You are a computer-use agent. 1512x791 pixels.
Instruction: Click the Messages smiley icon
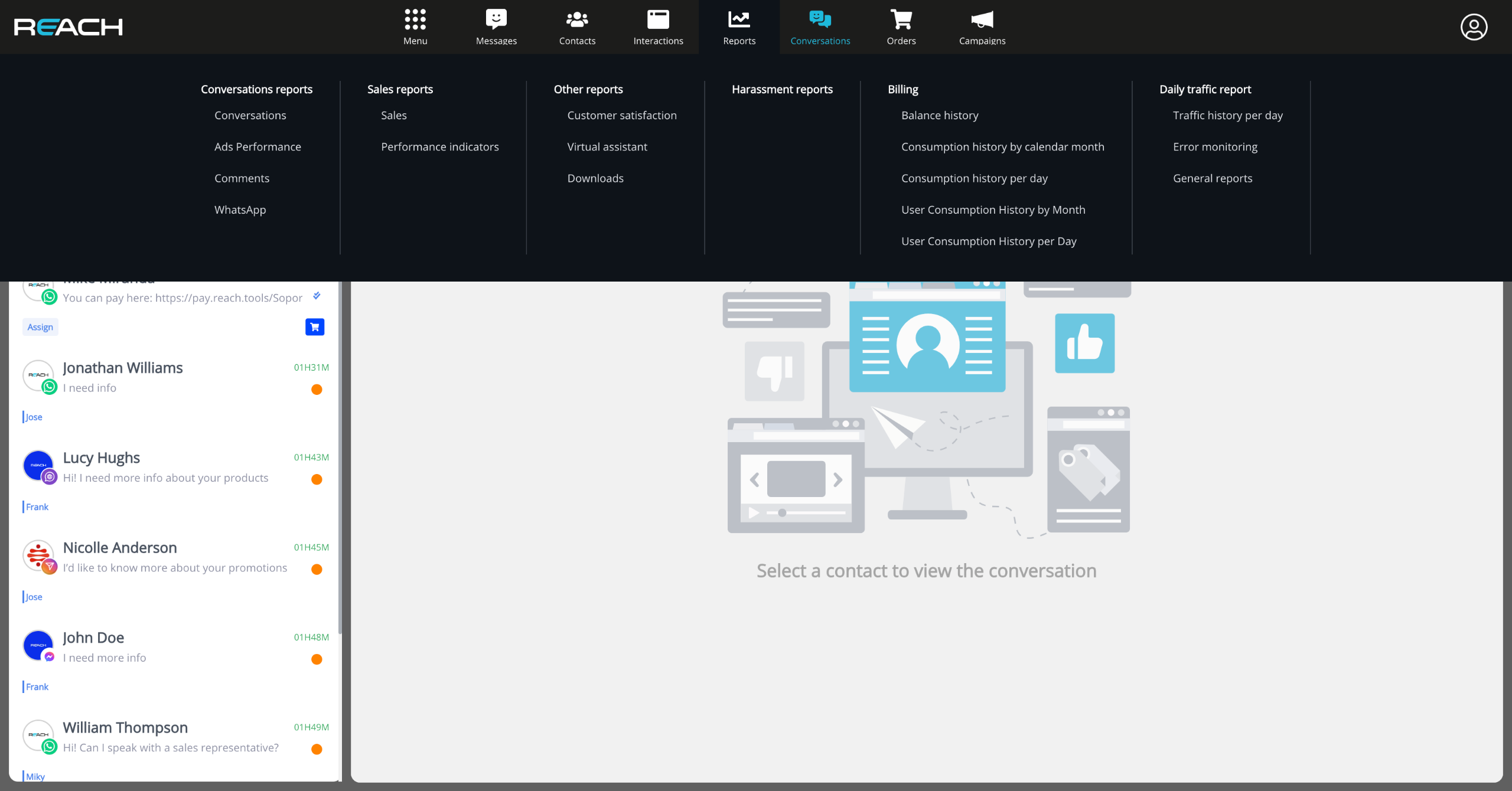(496, 19)
